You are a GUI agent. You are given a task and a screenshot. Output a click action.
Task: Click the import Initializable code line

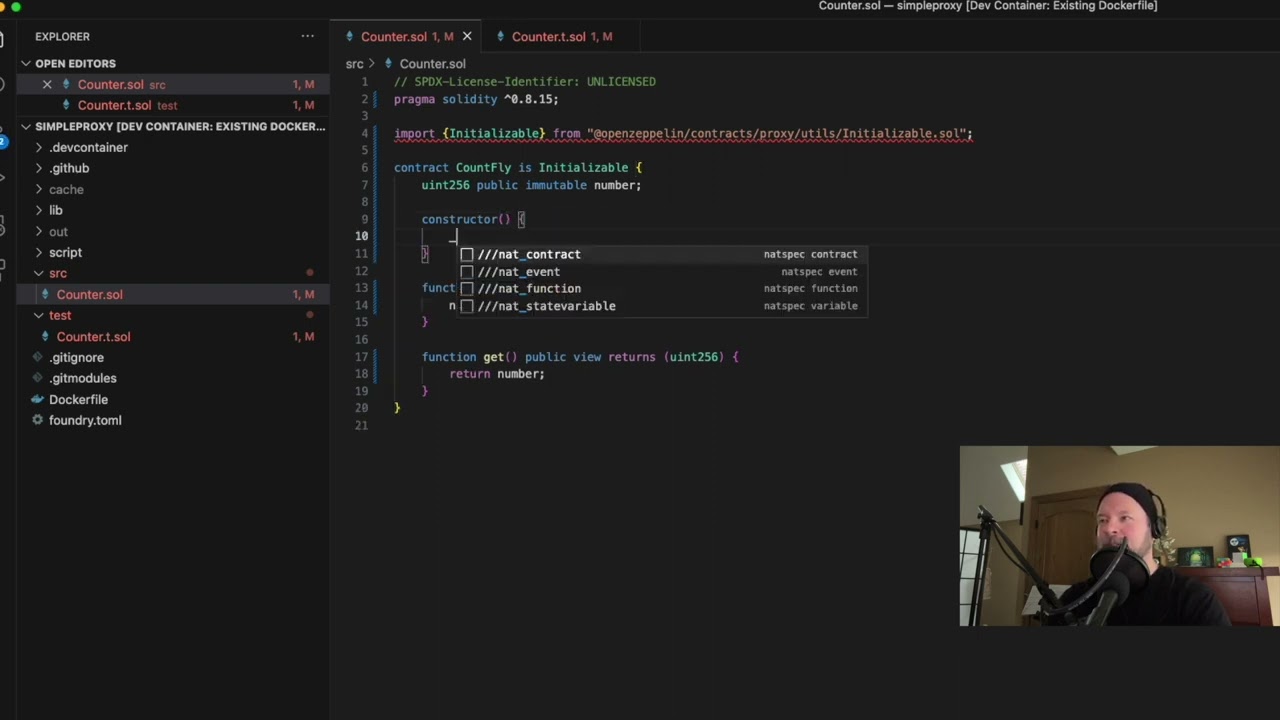tap(683, 134)
